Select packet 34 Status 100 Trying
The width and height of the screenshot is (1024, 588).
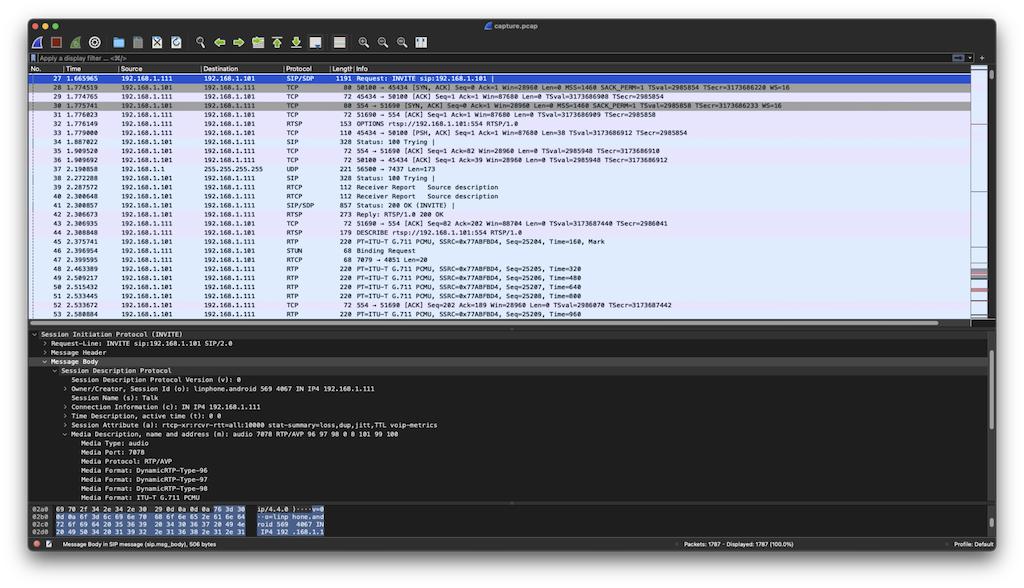coord(500,142)
